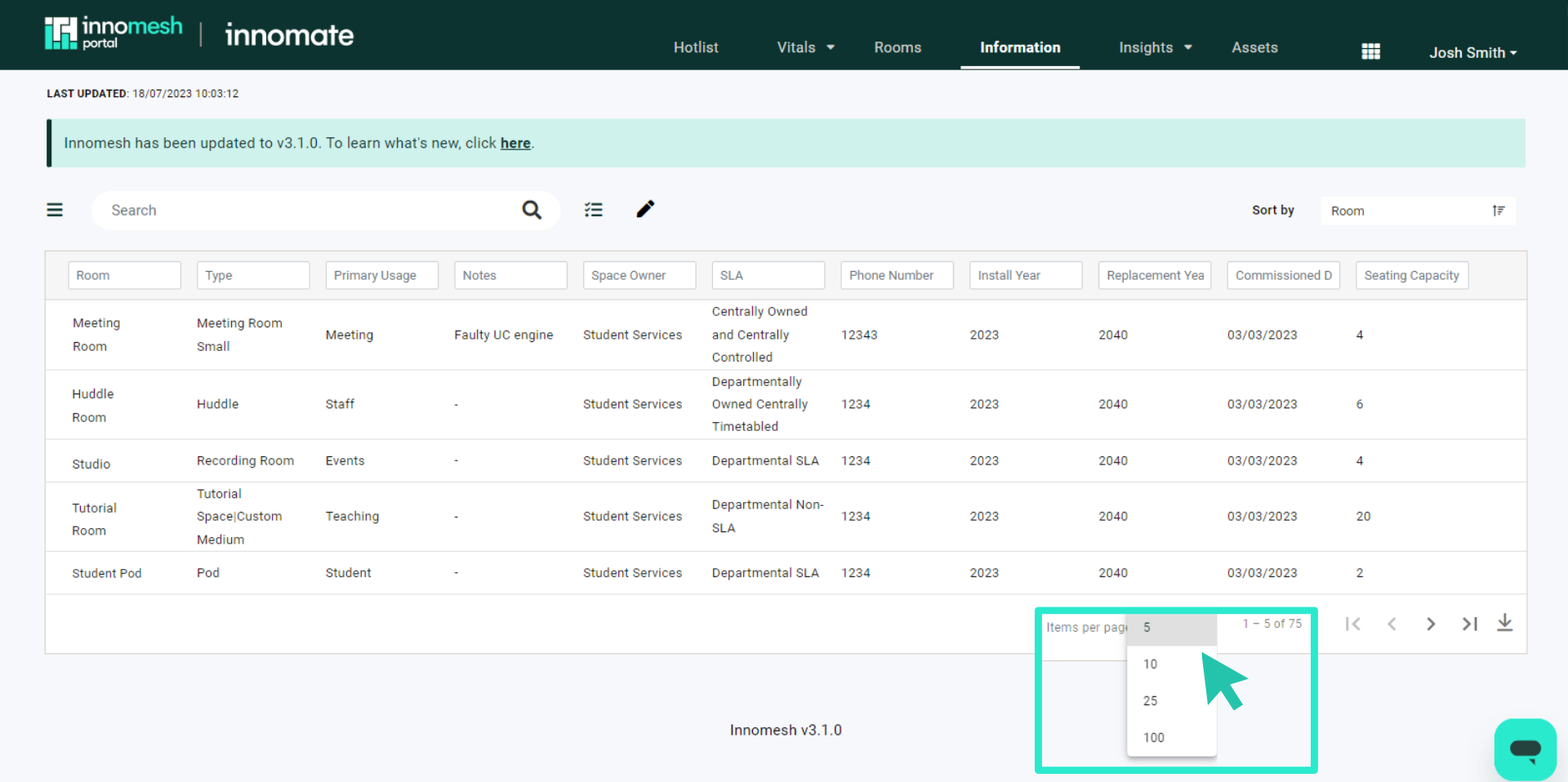Click the 'here' link in the update banner
This screenshot has height=782, width=1568.
[x=515, y=143]
